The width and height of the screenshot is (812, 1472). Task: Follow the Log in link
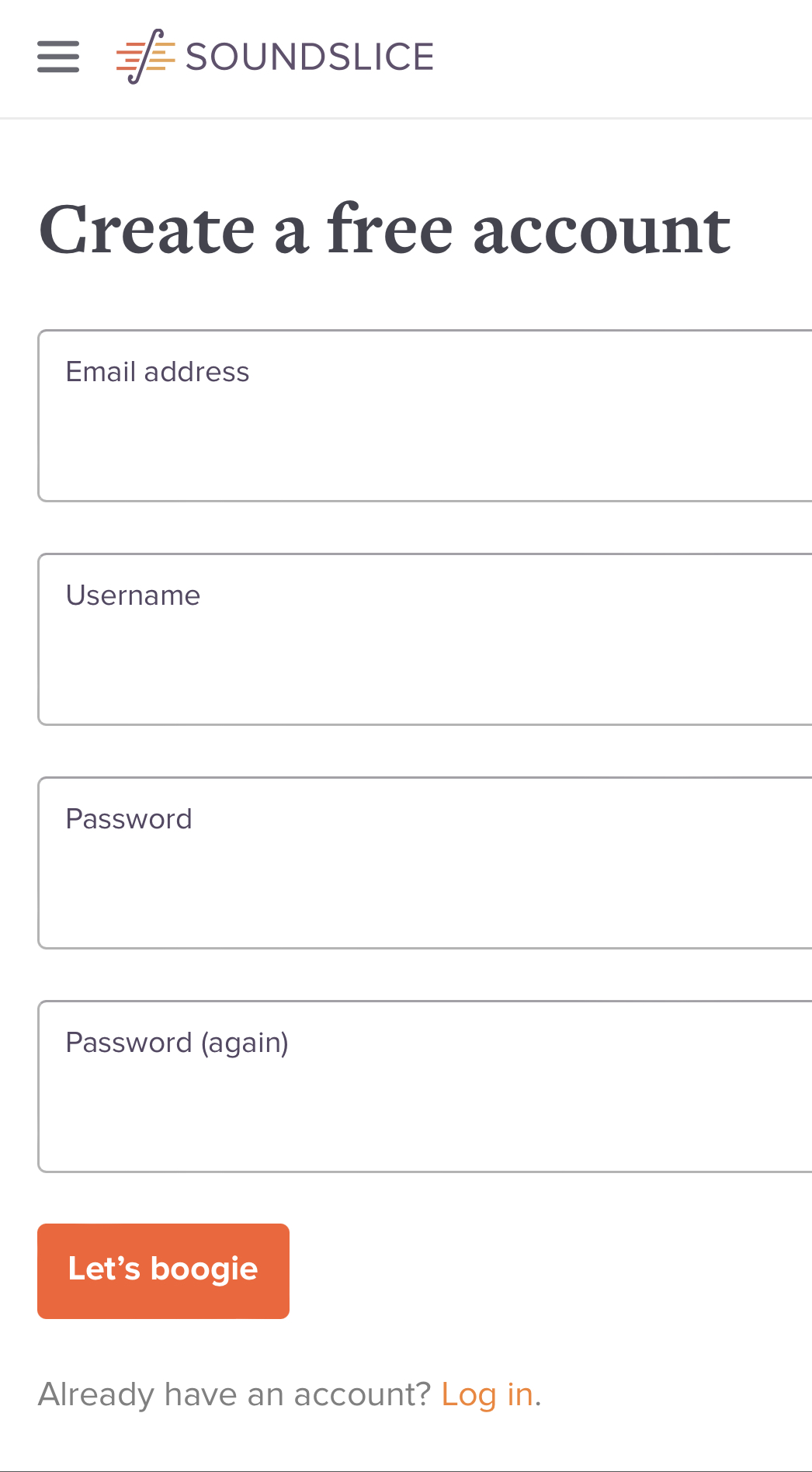tap(488, 1394)
